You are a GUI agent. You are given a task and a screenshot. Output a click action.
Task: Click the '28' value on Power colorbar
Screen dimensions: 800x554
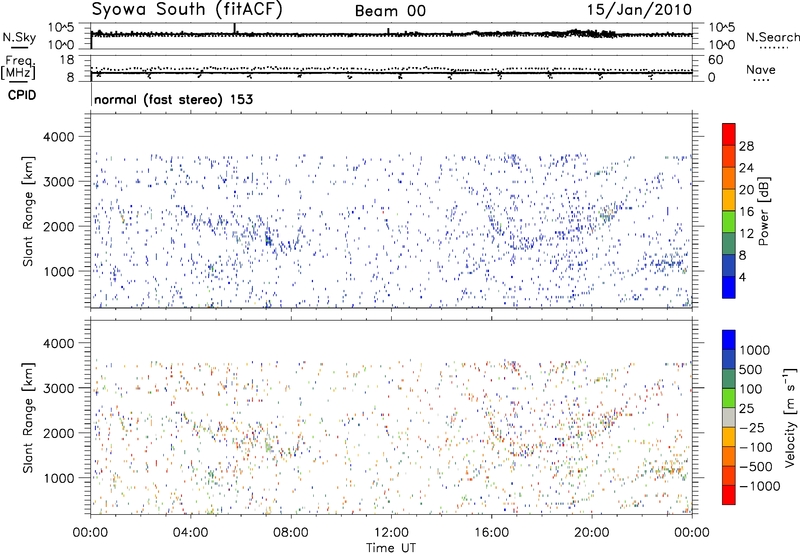(x=746, y=146)
